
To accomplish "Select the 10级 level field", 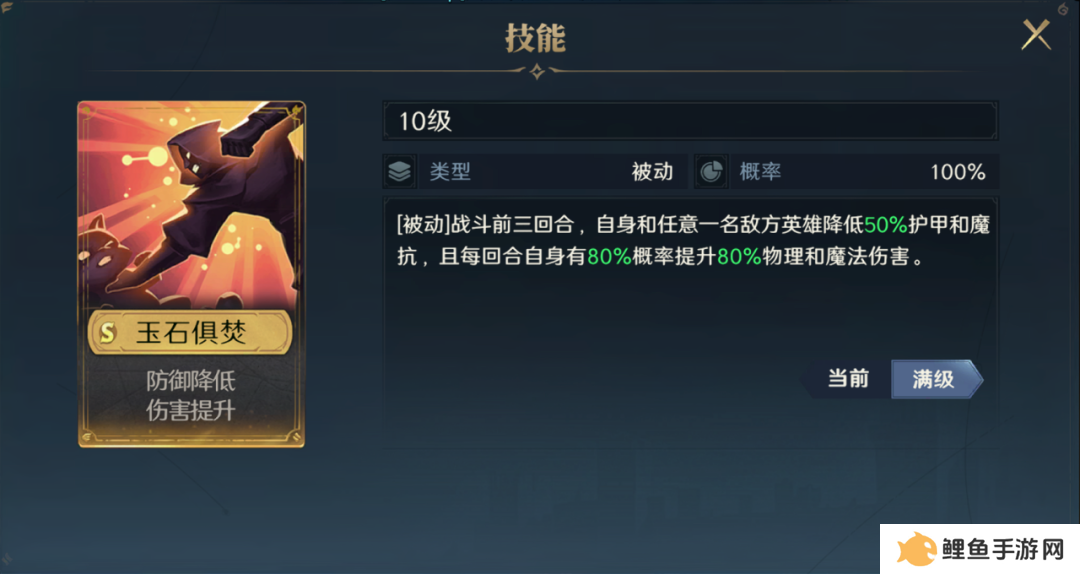I will [x=690, y=121].
